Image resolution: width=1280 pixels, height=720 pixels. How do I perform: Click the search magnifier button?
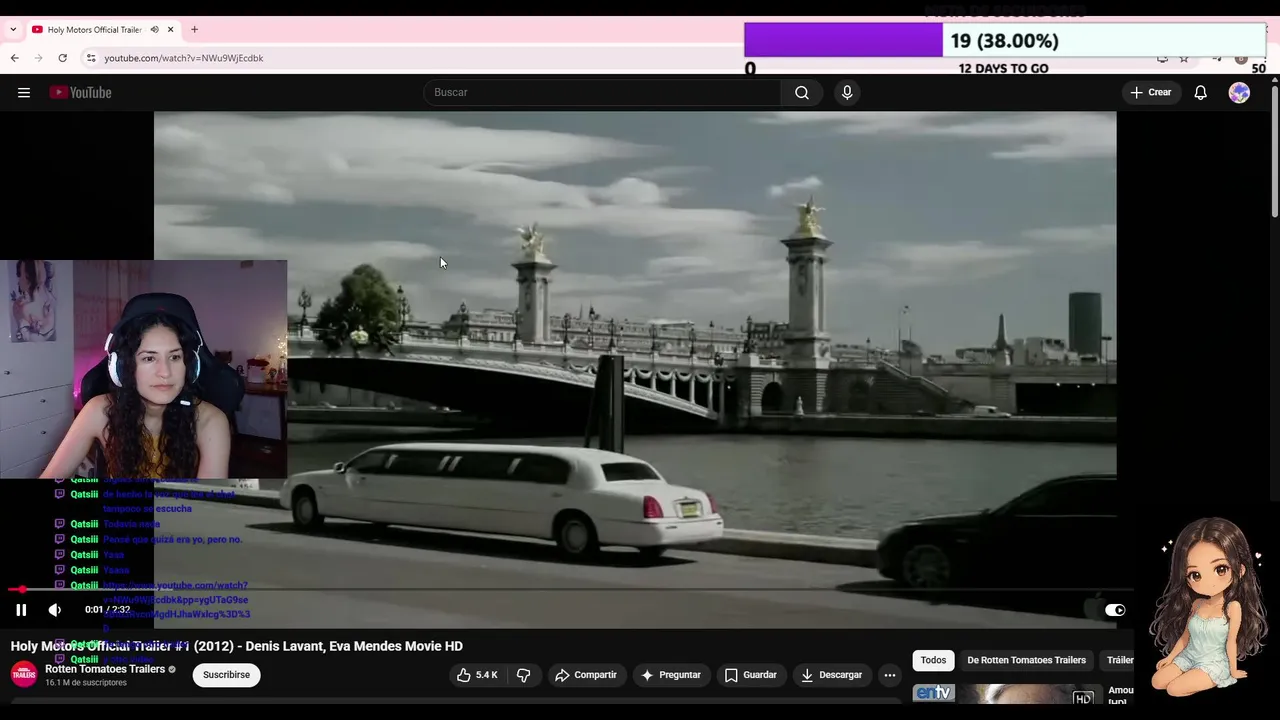pyautogui.click(x=802, y=92)
